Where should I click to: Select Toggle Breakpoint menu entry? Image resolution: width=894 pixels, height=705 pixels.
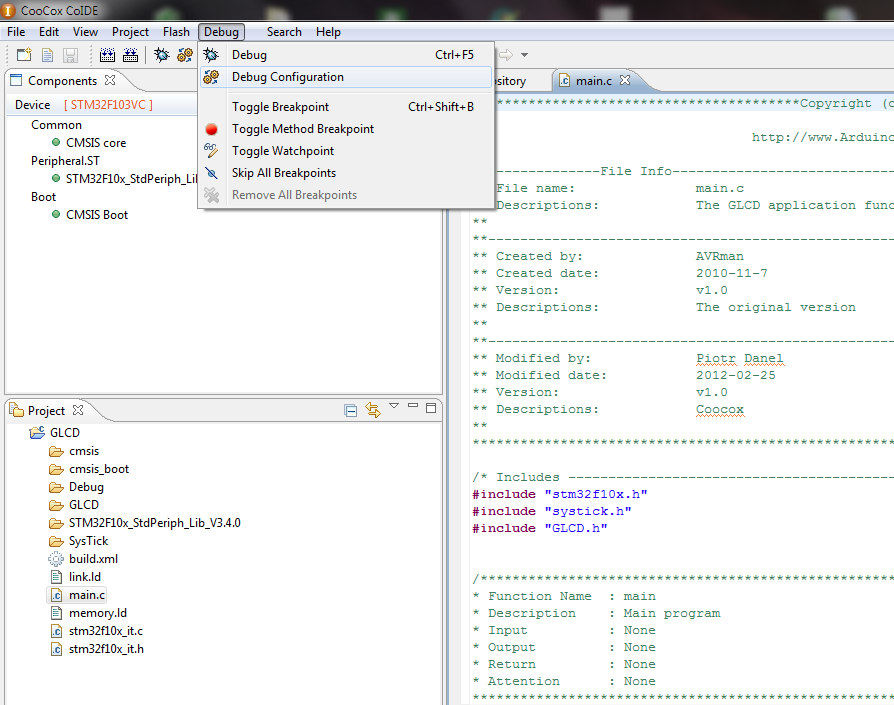[346, 107]
